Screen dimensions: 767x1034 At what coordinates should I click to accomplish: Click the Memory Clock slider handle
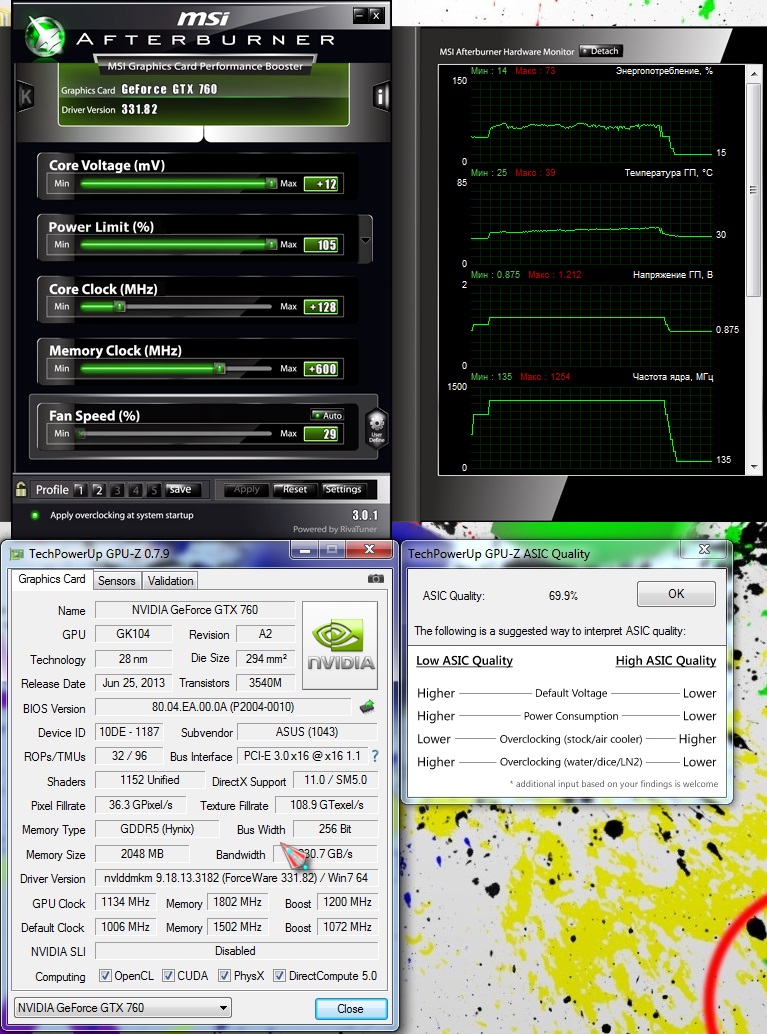[x=220, y=368]
